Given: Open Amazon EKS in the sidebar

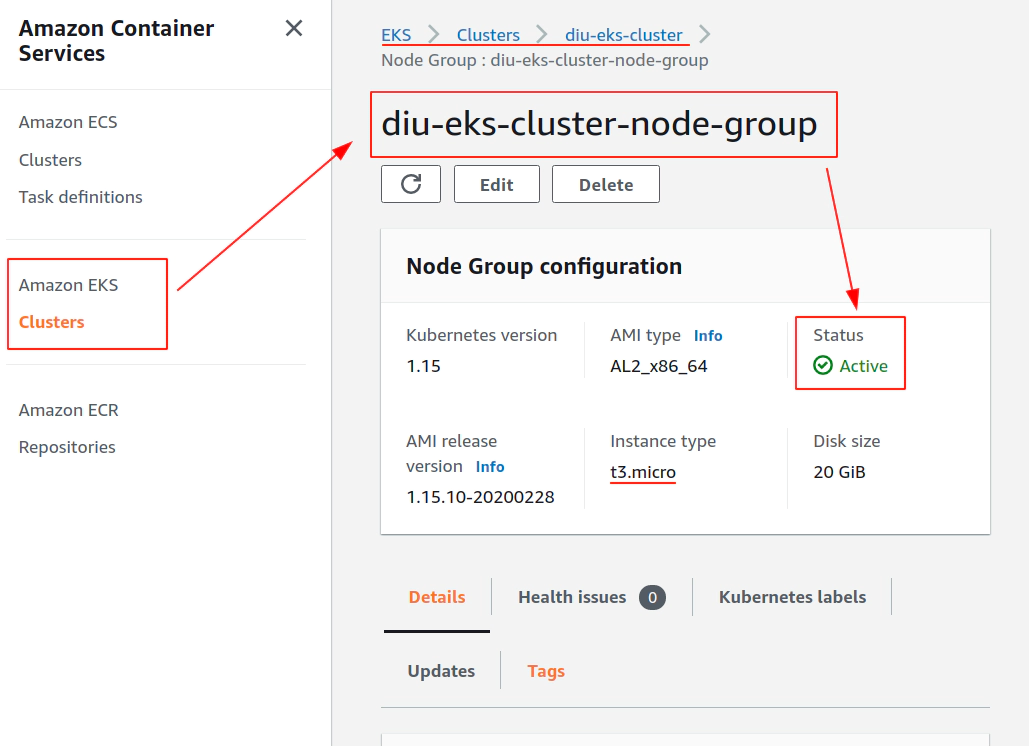Looking at the screenshot, I should pos(68,285).
